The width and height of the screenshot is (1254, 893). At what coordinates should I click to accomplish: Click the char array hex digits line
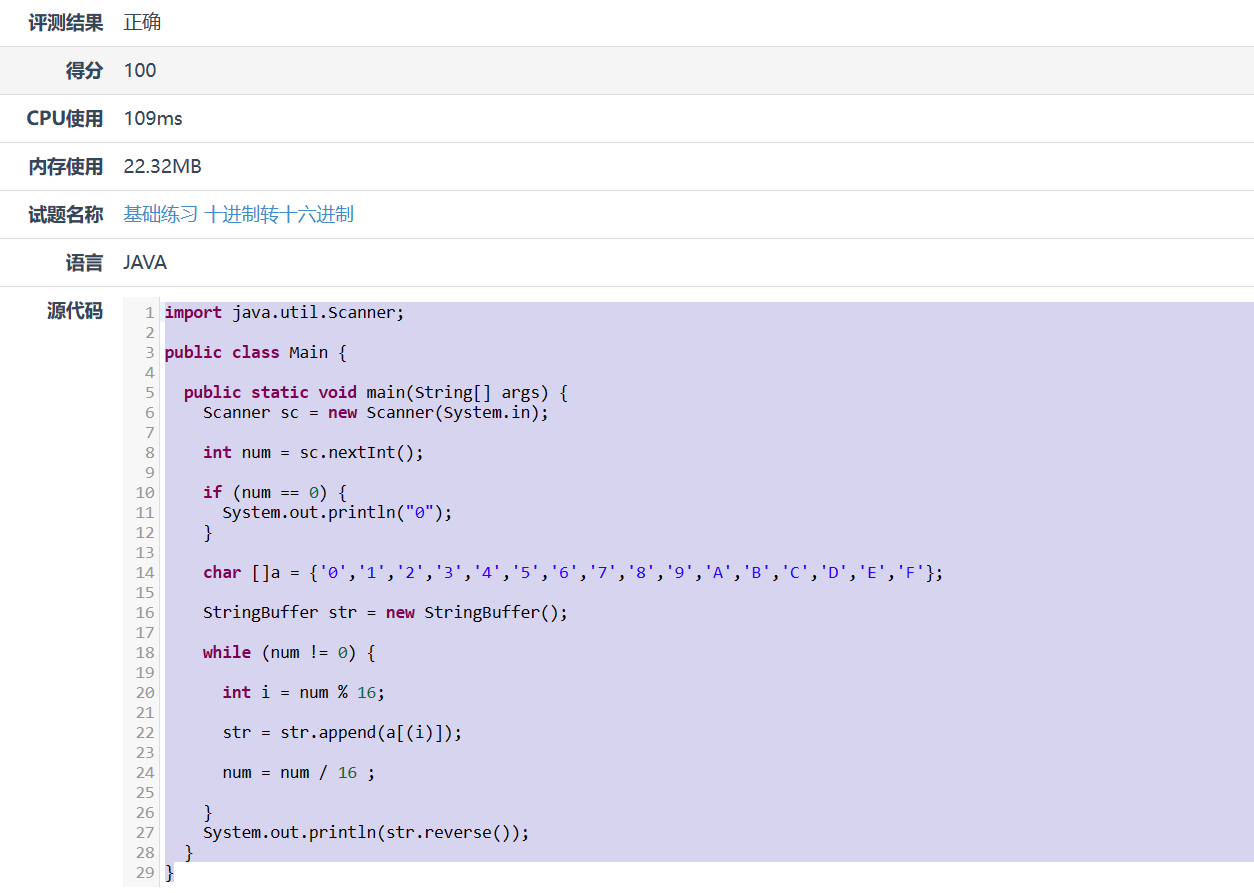572,573
